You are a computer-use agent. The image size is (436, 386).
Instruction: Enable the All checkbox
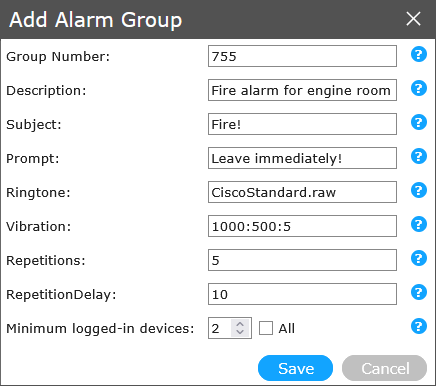[x=266, y=328]
